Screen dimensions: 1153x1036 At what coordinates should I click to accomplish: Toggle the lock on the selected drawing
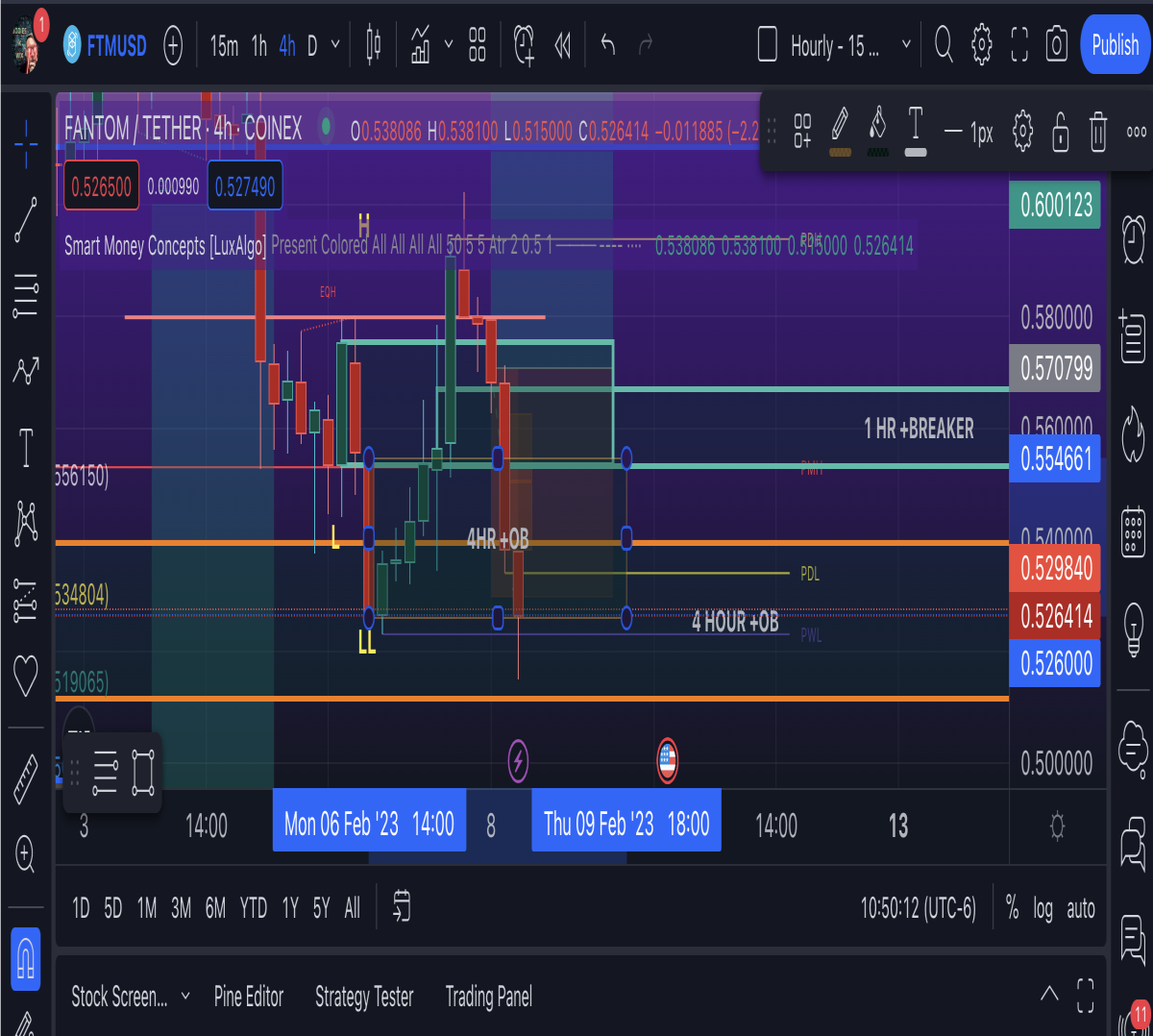click(1060, 131)
